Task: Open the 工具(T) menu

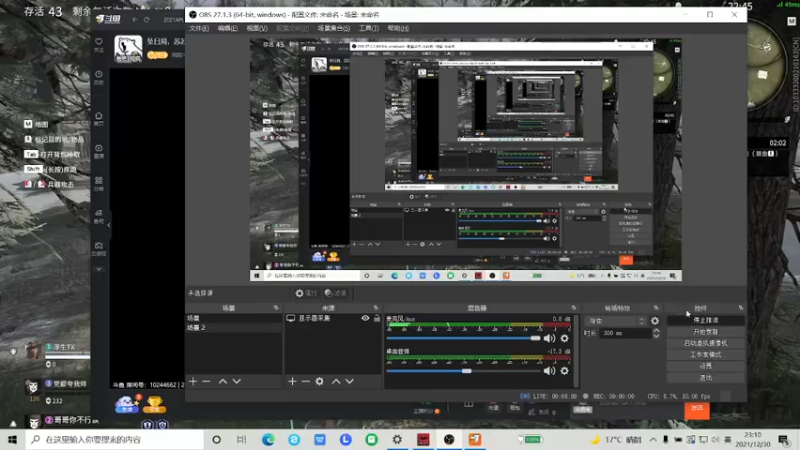Action: coord(368,28)
